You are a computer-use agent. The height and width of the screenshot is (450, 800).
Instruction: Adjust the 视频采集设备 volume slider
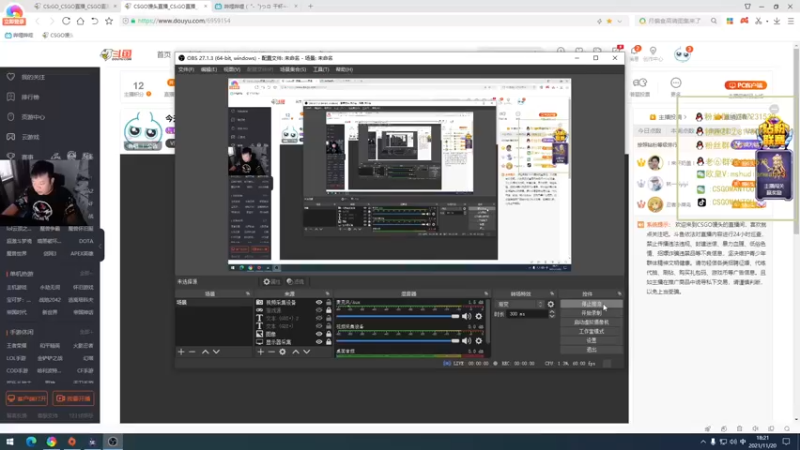[397, 340]
